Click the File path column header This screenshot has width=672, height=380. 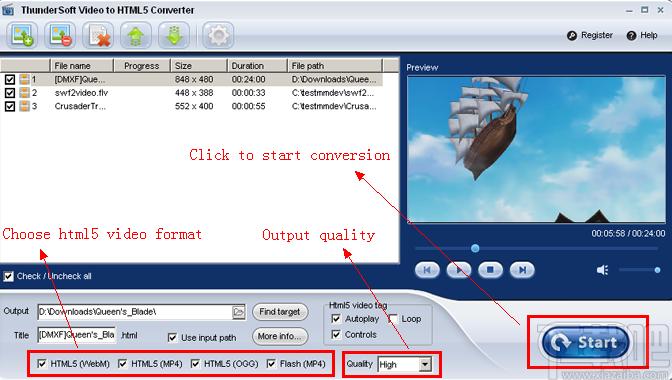coord(334,66)
